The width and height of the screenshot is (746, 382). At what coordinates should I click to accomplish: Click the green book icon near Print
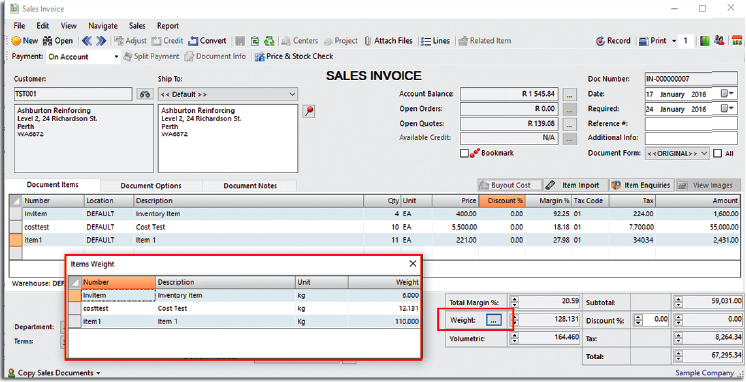pyautogui.click(x=705, y=41)
